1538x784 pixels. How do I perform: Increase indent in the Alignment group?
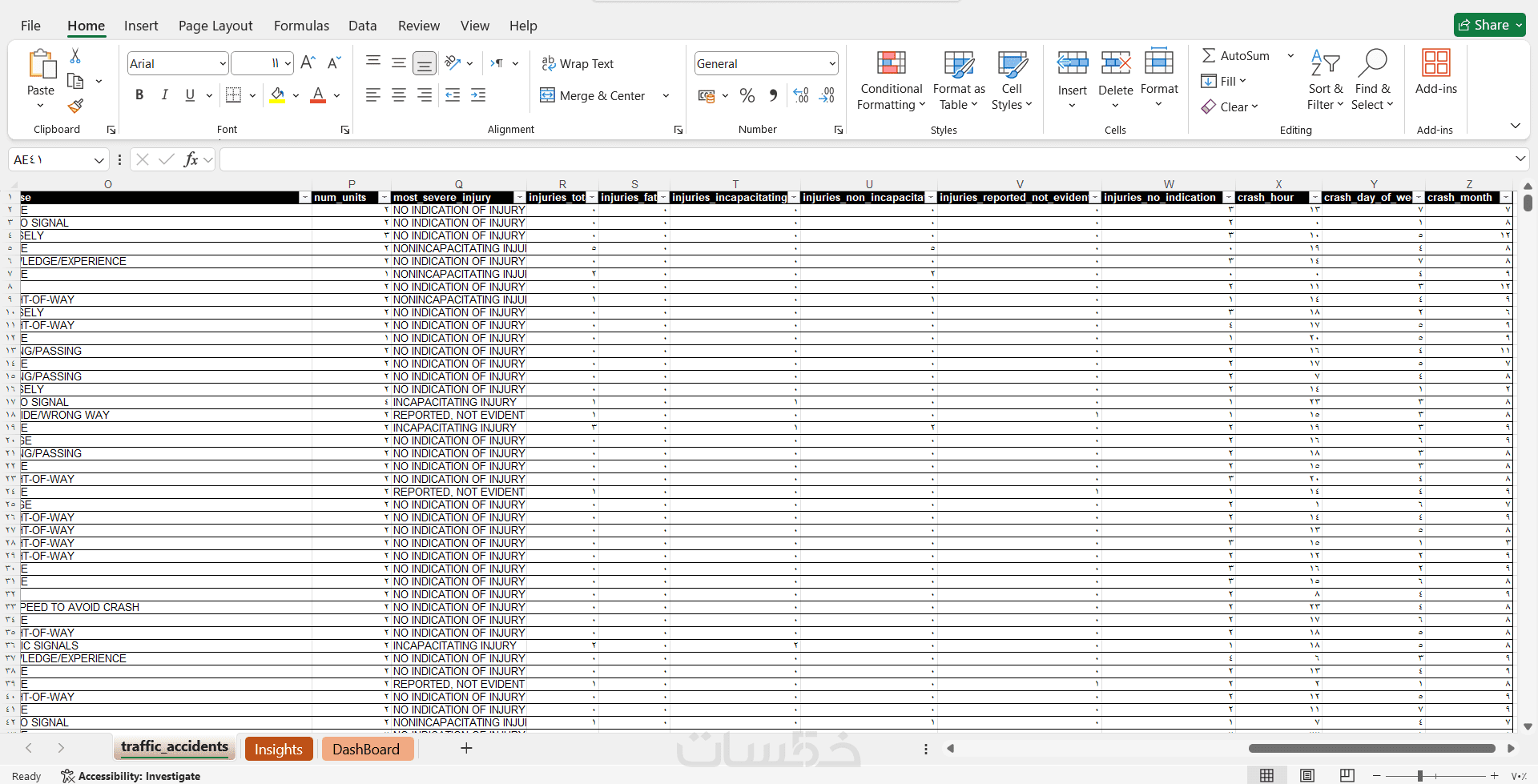pos(478,95)
